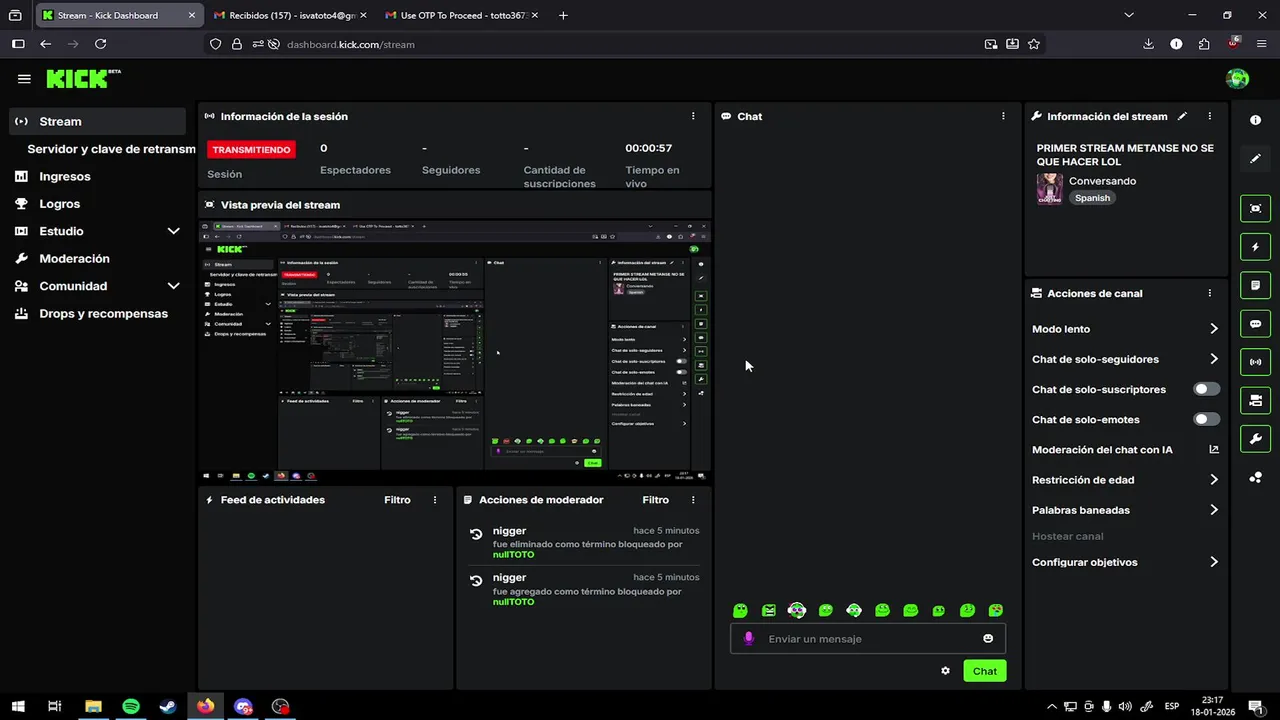Open Modo lento options

click(x=1125, y=329)
